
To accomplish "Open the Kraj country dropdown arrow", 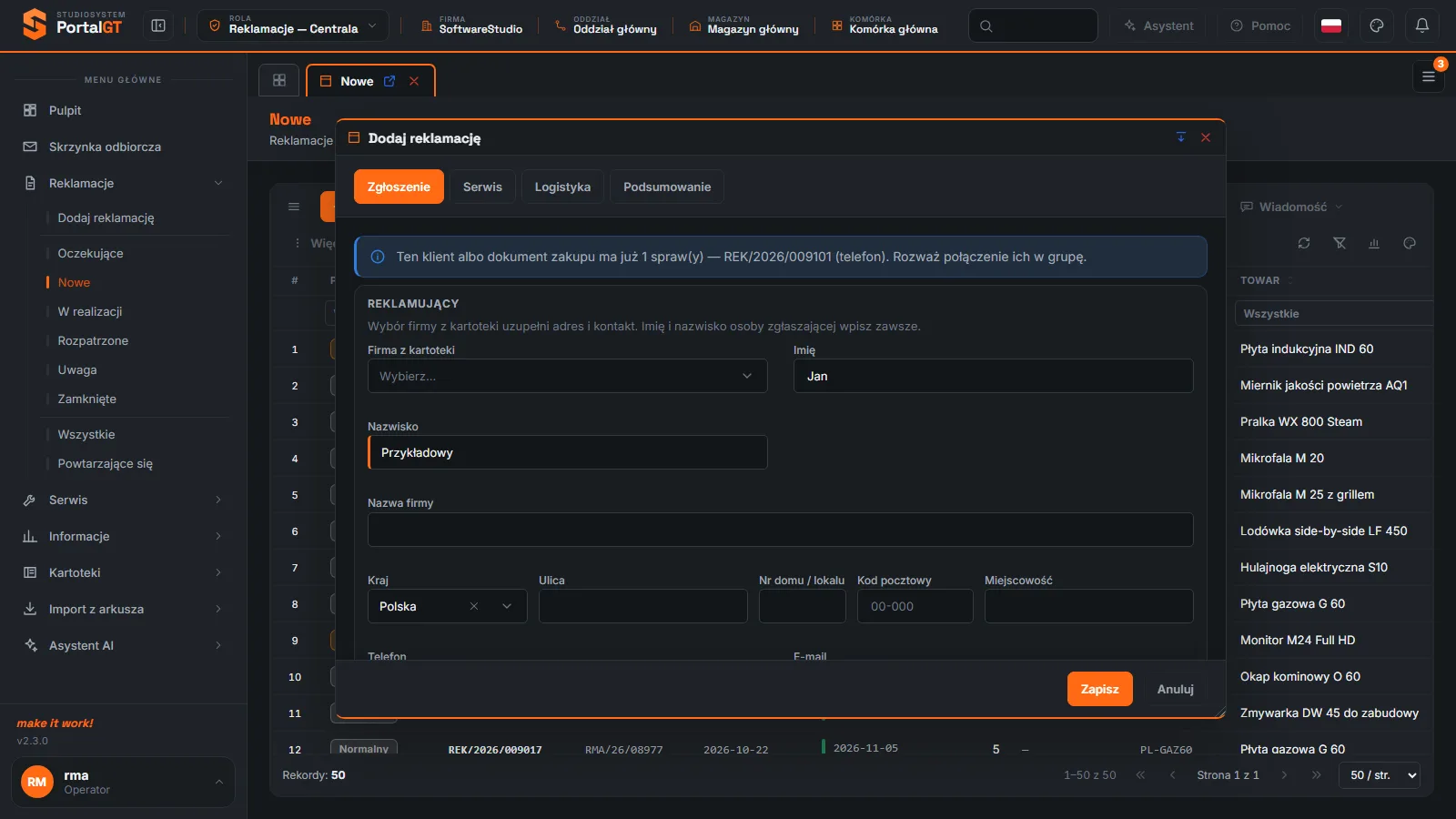I will coord(507,606).
